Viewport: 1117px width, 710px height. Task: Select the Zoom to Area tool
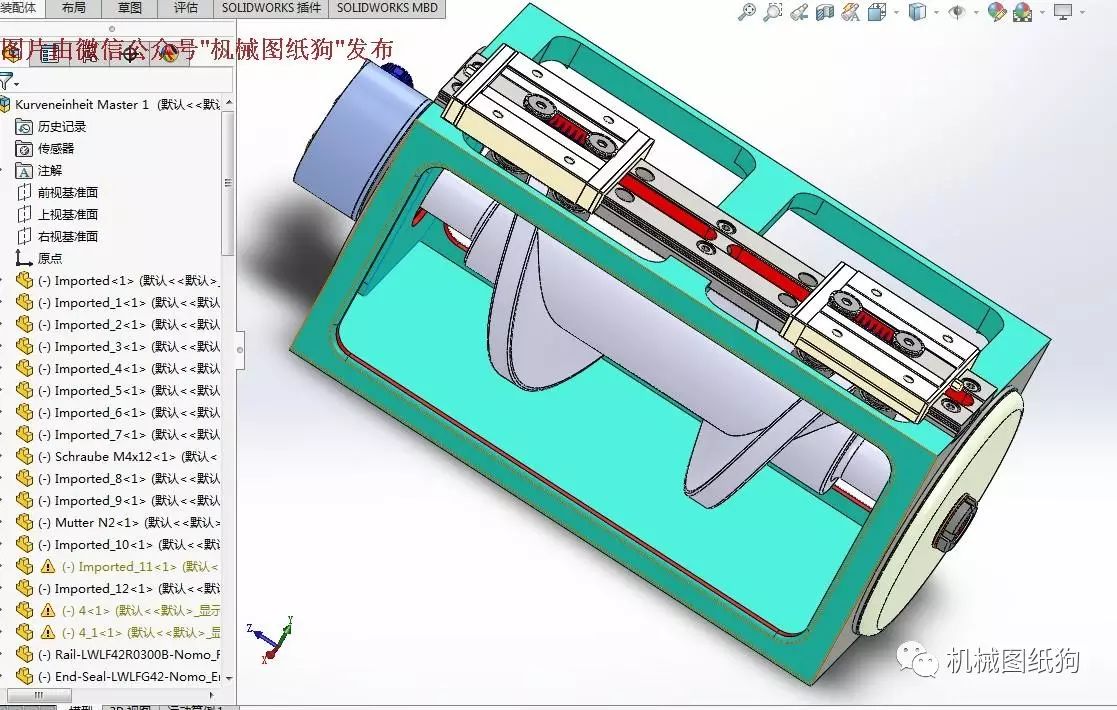coord(773,12)
